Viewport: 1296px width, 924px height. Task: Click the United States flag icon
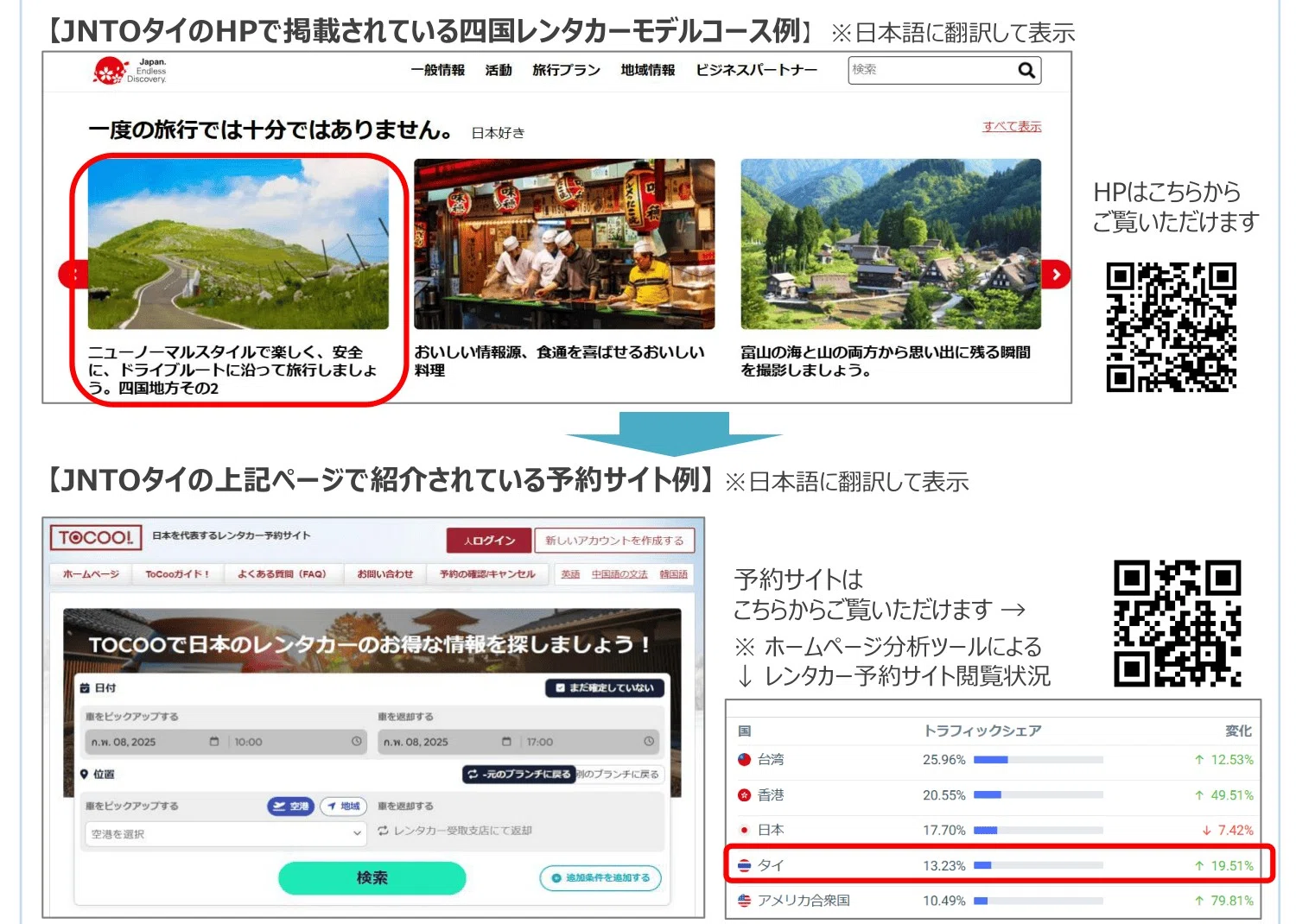pos(744,901)
